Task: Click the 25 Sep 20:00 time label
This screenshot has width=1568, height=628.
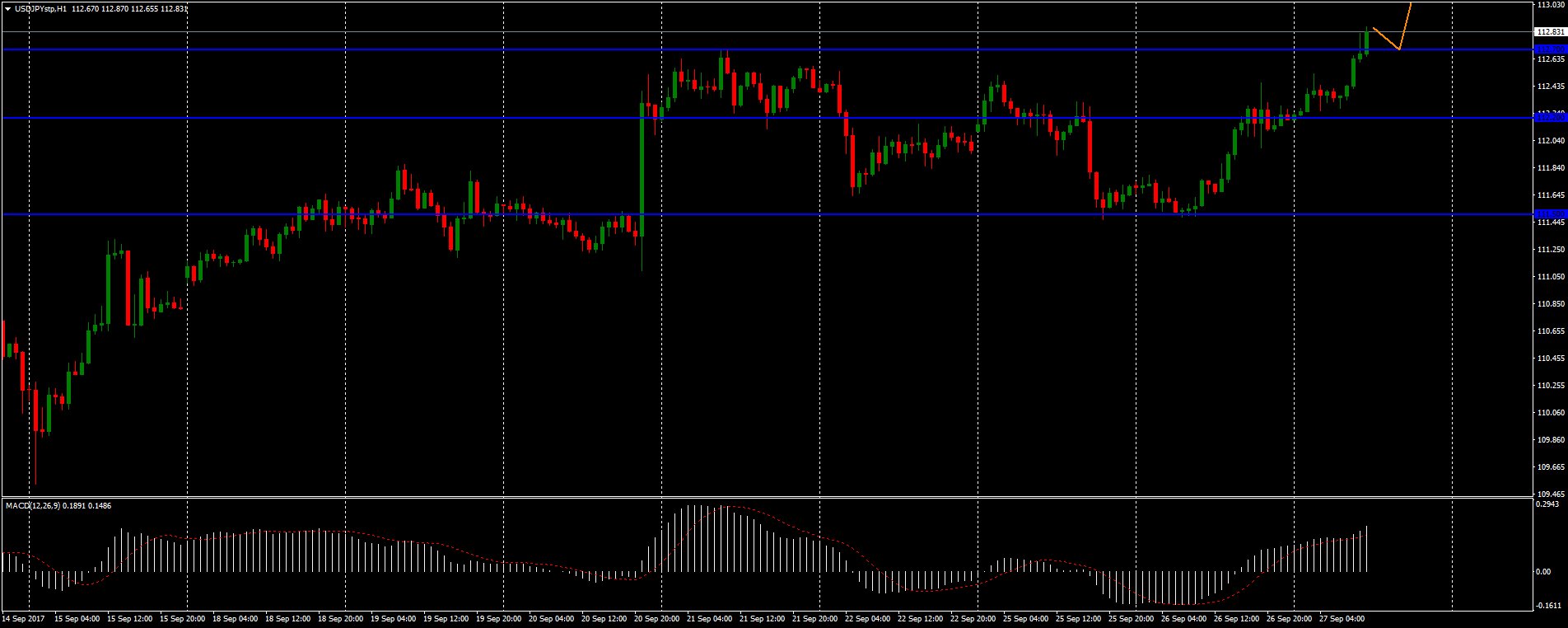Action: (1132, 618)
